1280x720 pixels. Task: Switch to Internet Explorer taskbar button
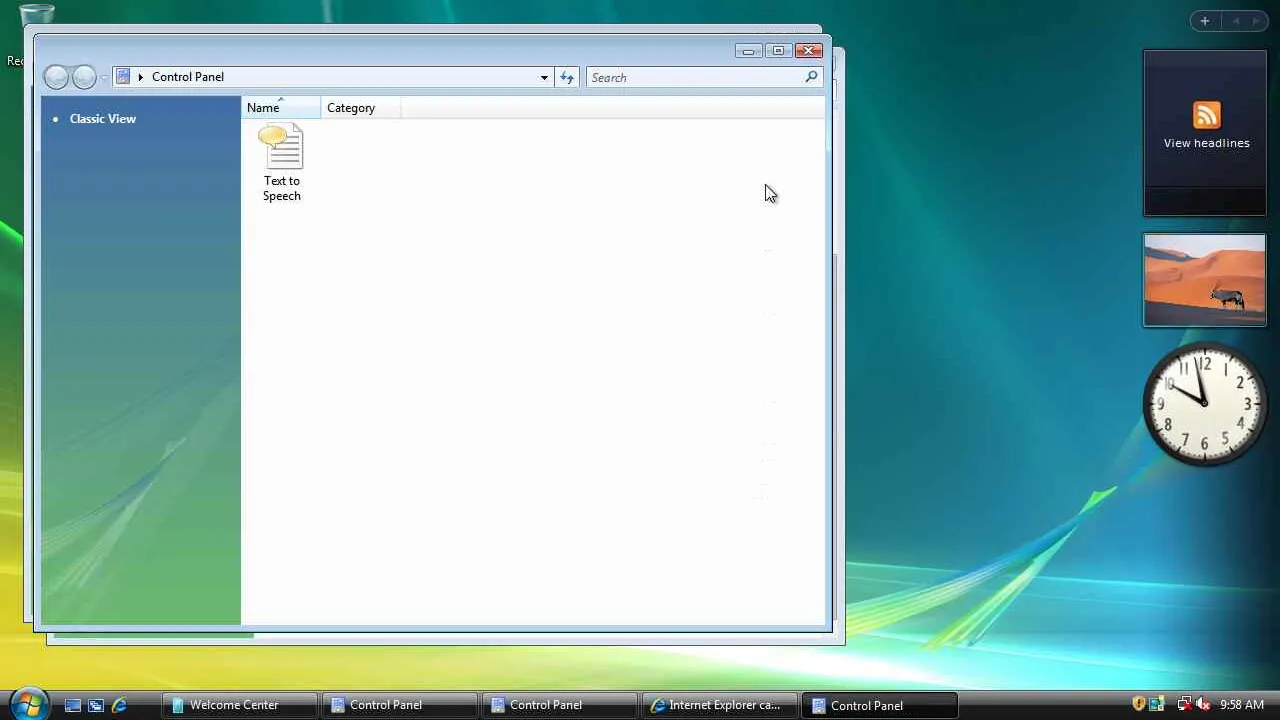[x=720, y=705]
